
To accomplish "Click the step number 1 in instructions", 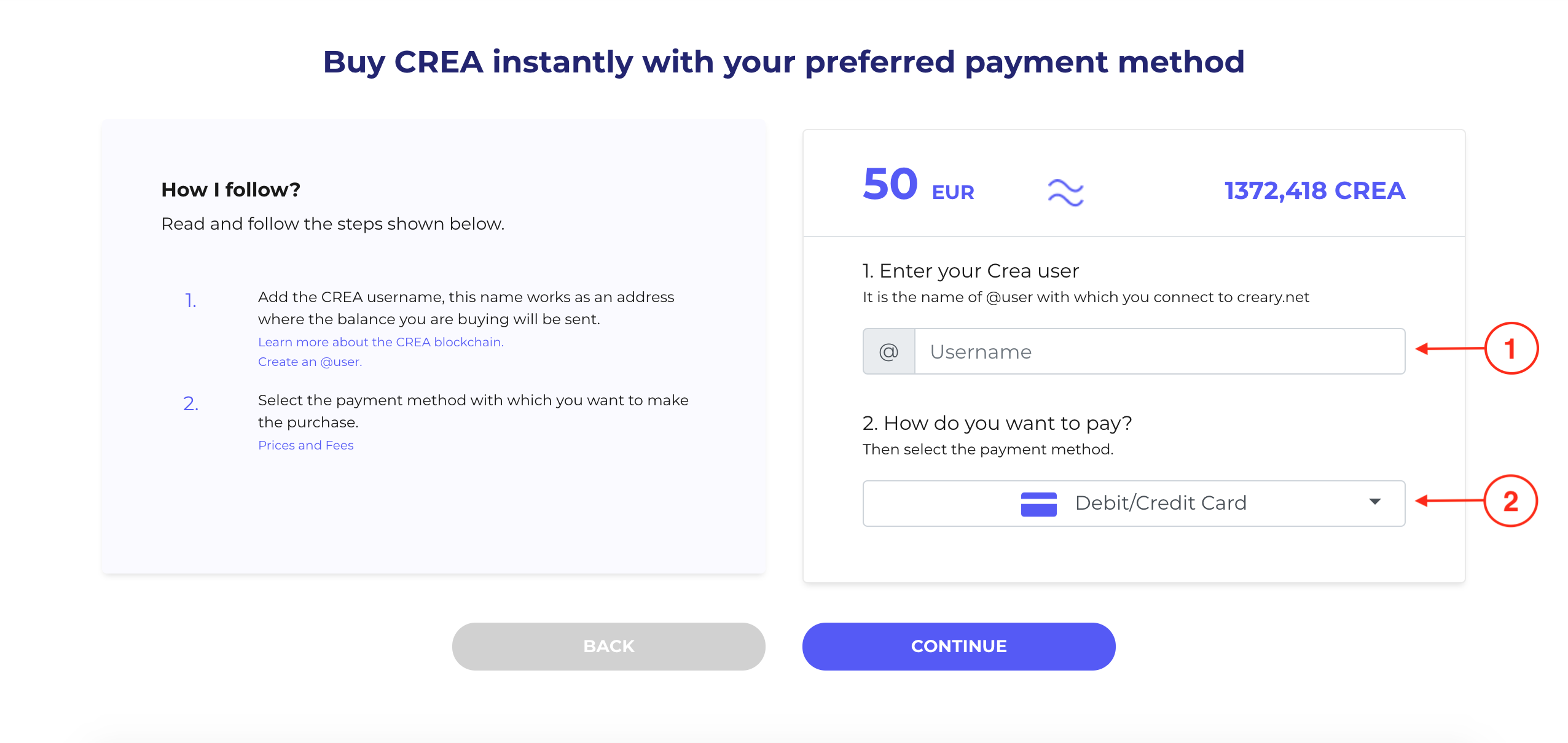I will point(190,300).
